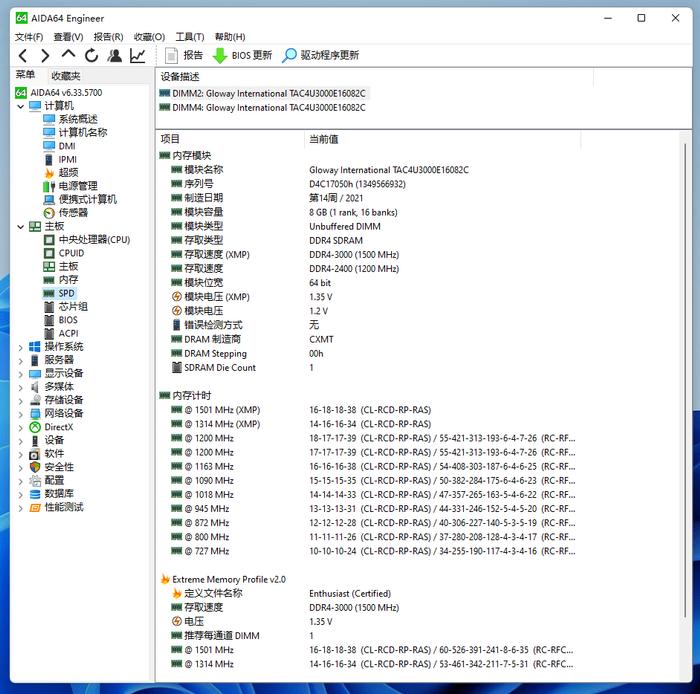Expand the 服务器 tree node

[20, 361]
